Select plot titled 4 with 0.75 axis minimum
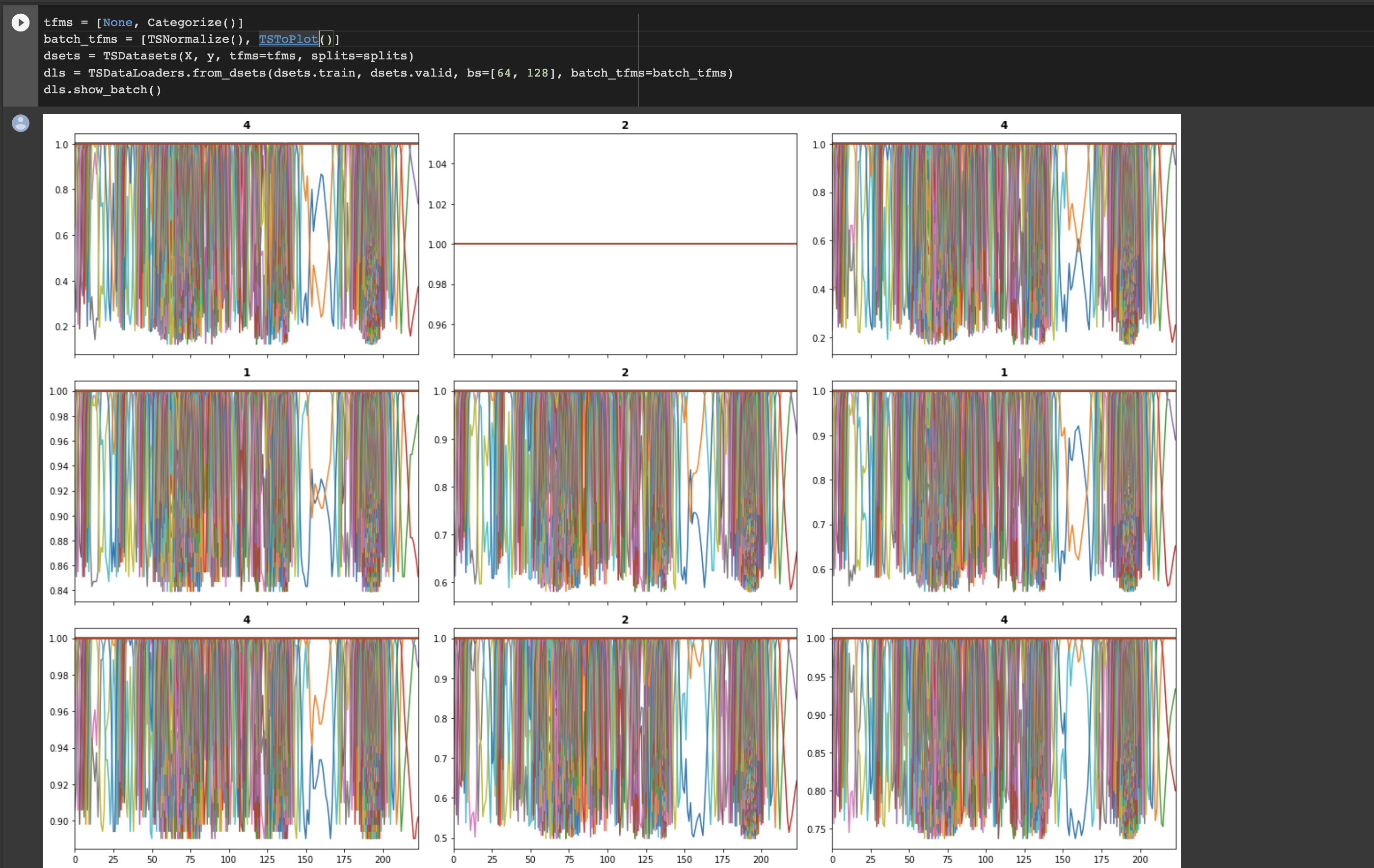Viewport: 1374px width, 868px height. coord(1004,738)
